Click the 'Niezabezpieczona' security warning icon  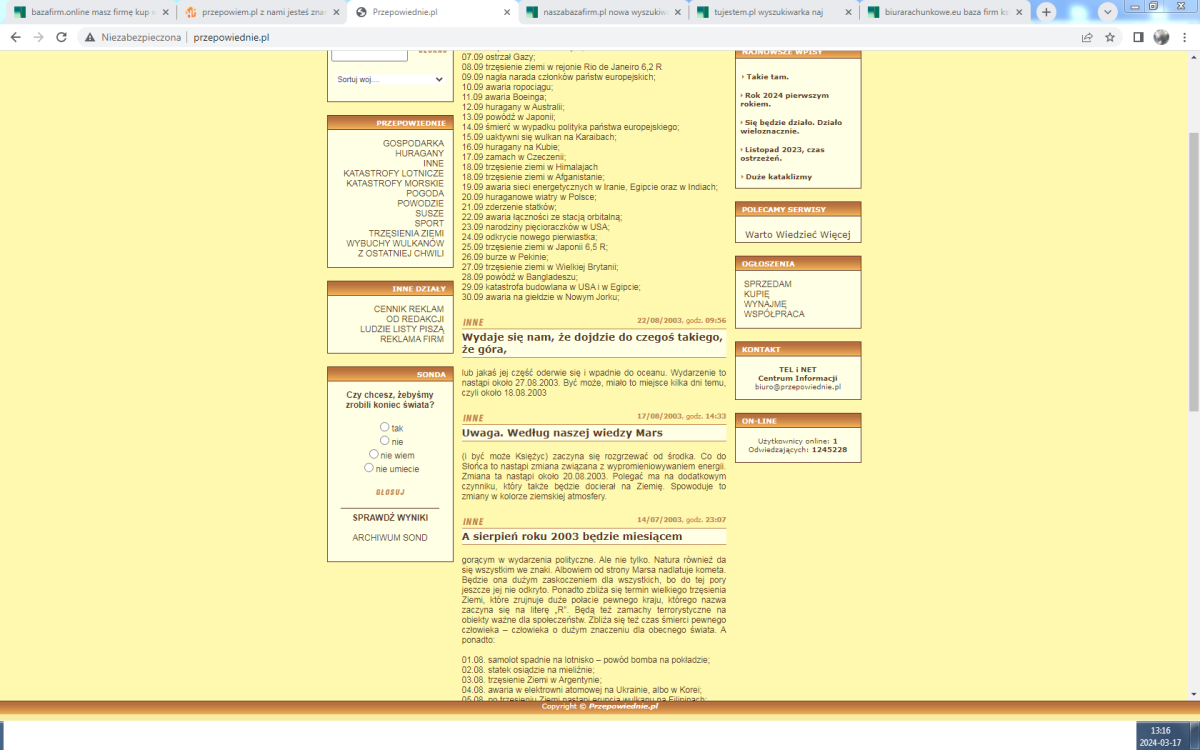tap(90, 37)
